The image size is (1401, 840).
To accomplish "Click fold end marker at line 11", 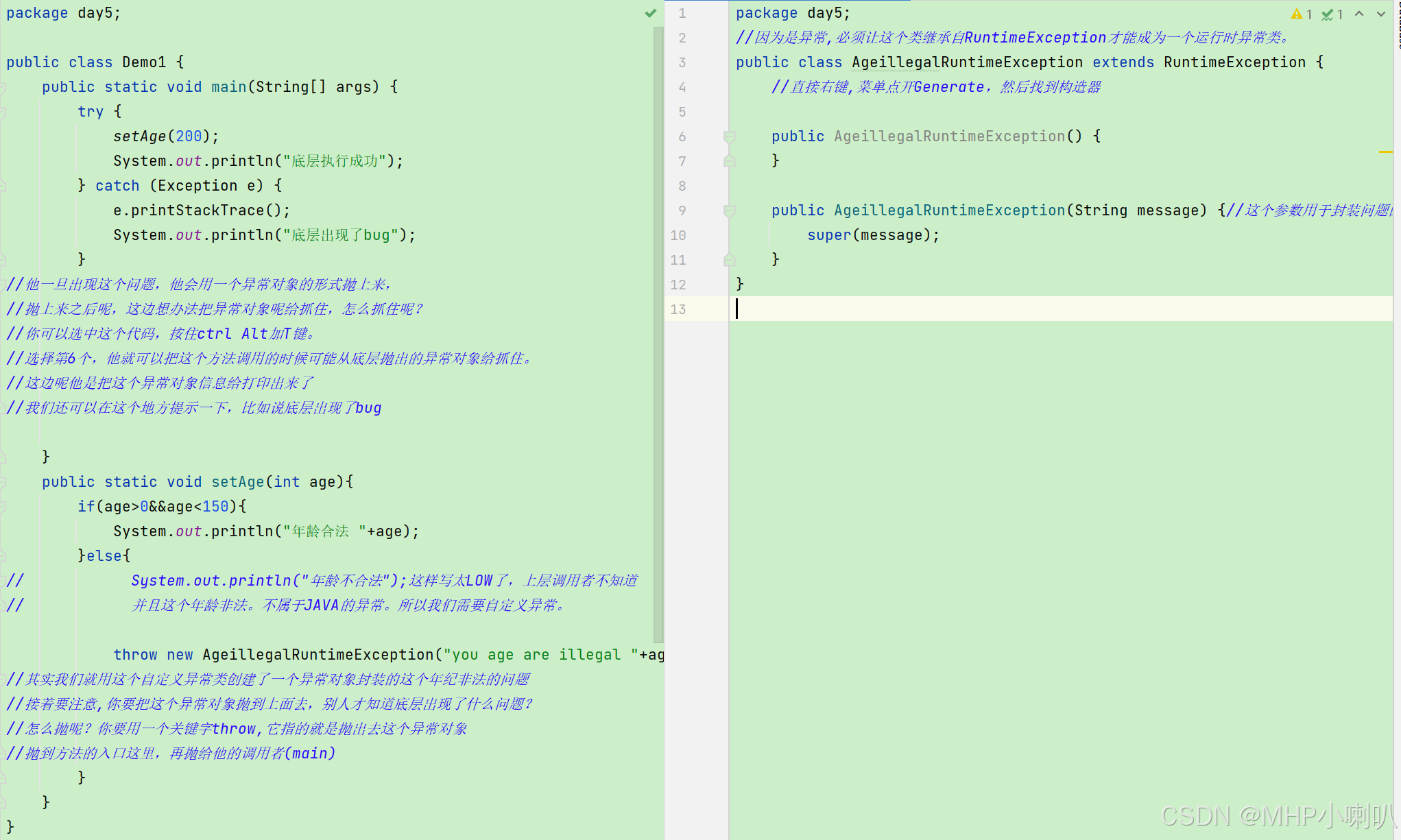I will click(x=730, y=260).
